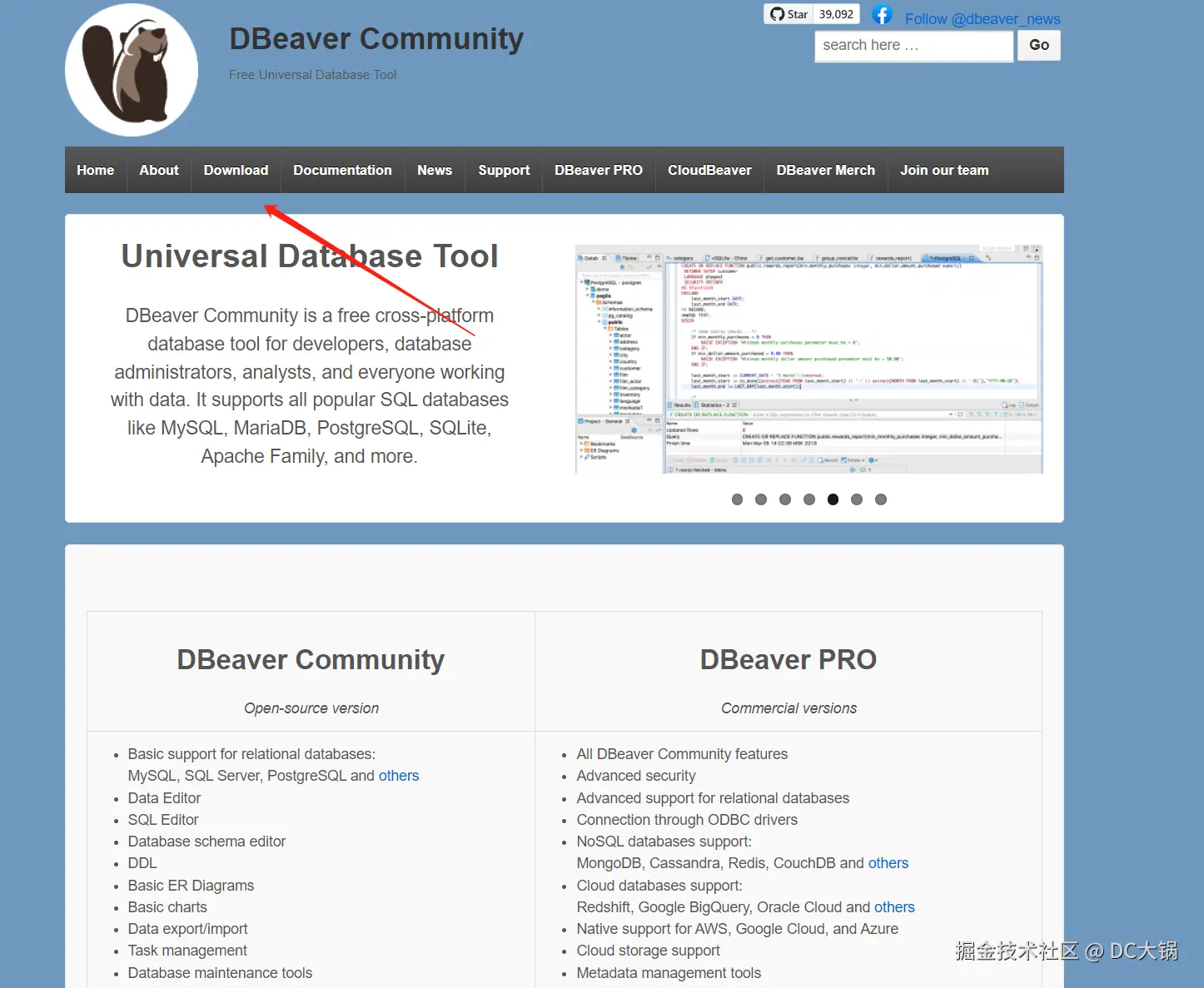This screenshot has width=1204, height=988.
Task: Select the fourth carousel slide dot
Action: tap(809, 499)
